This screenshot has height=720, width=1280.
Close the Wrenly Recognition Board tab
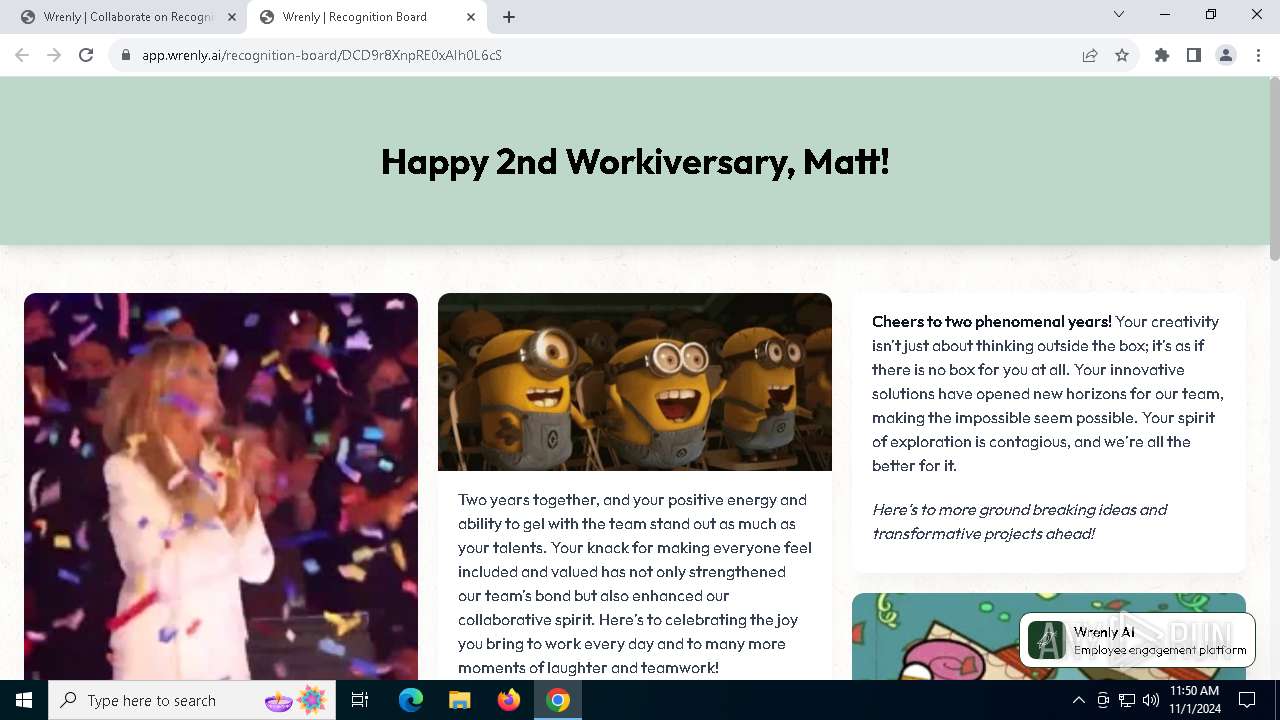[x=471, y=17]
